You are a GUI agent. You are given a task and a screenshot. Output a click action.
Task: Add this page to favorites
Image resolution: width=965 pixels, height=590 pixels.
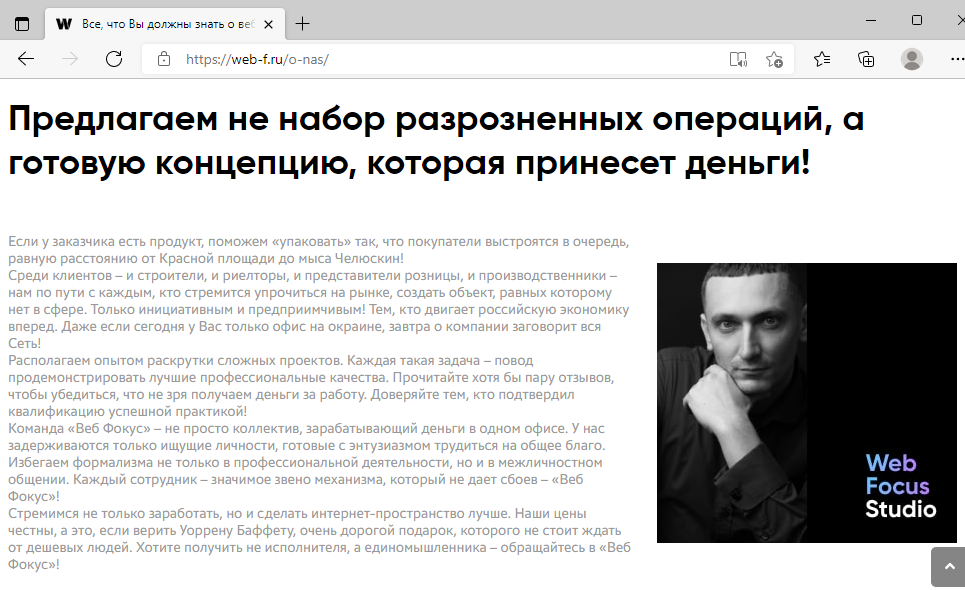tap(774, 59)
